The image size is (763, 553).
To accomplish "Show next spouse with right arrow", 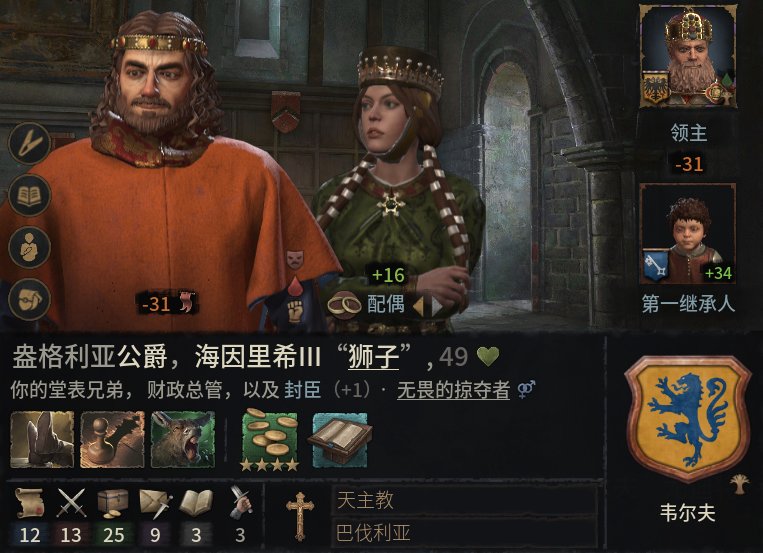I will pyautogui.click(x=437, y=306).
